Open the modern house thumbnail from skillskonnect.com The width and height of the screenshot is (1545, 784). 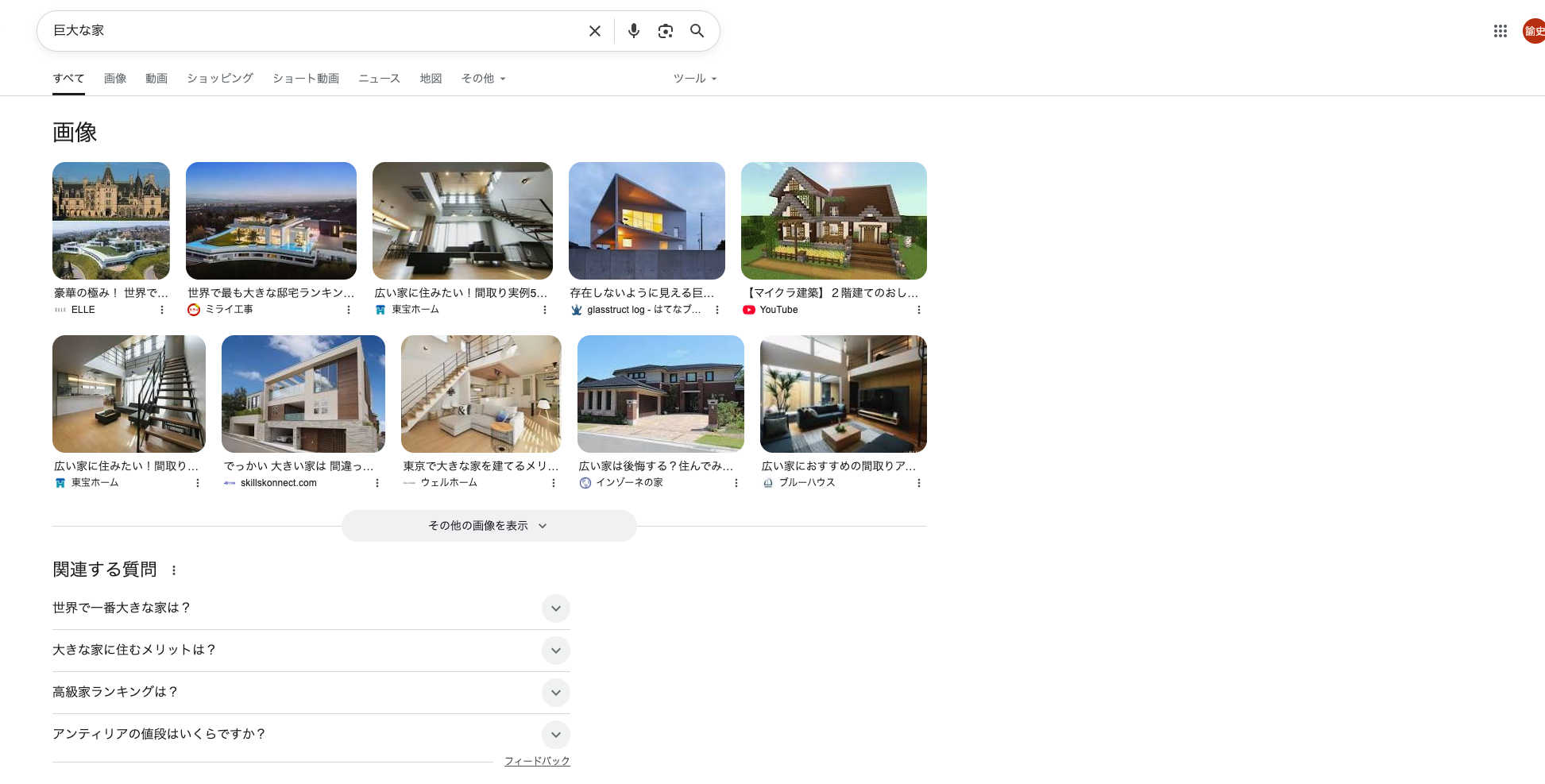pos(303,394)
